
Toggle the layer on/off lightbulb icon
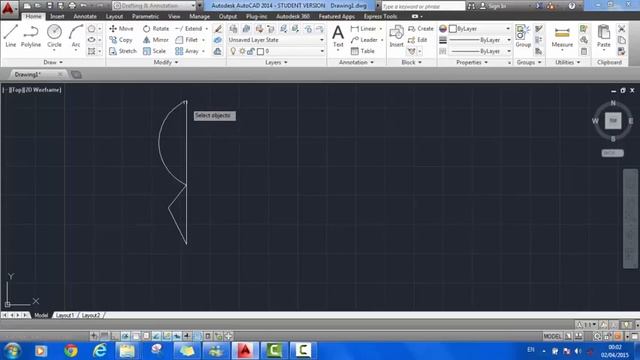pyautogui.click(x=233, y=51)
